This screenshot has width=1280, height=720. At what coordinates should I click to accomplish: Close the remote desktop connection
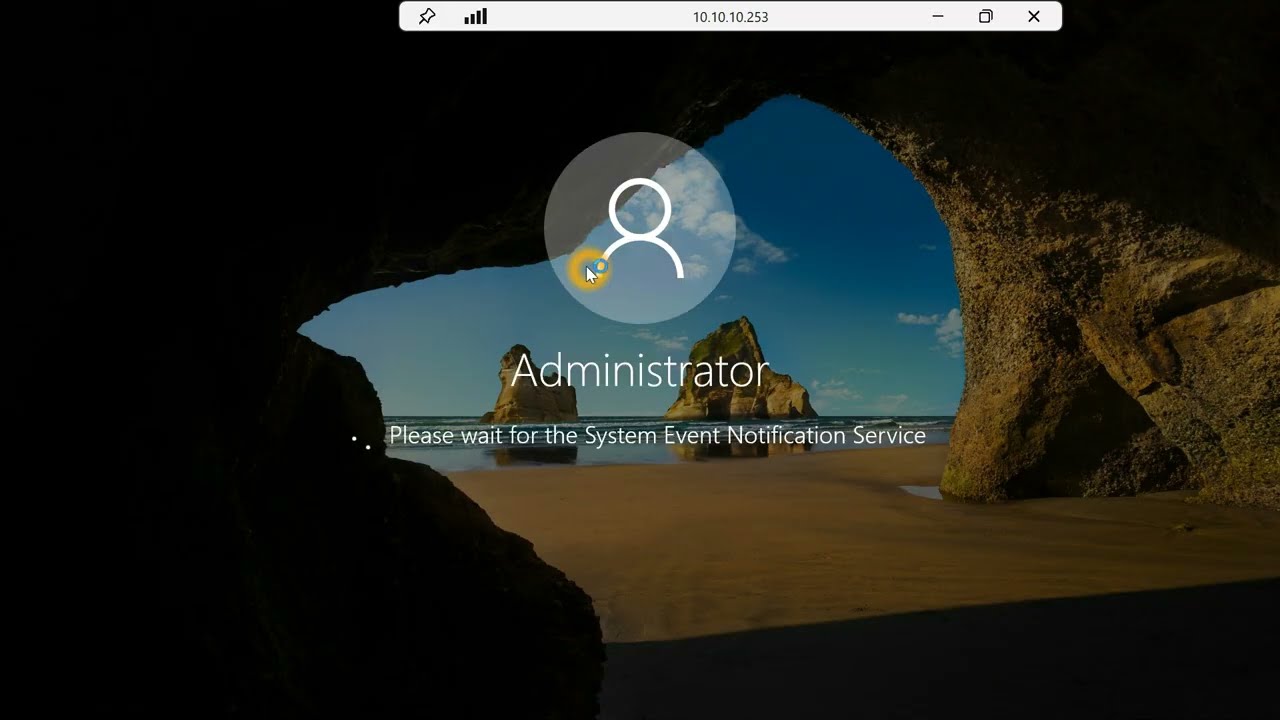(1034, 16)
